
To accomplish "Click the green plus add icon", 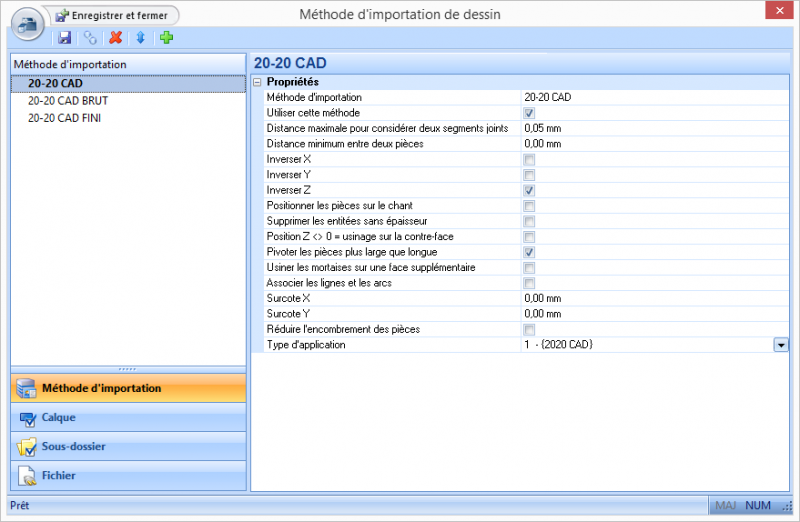I will [166, 38].
